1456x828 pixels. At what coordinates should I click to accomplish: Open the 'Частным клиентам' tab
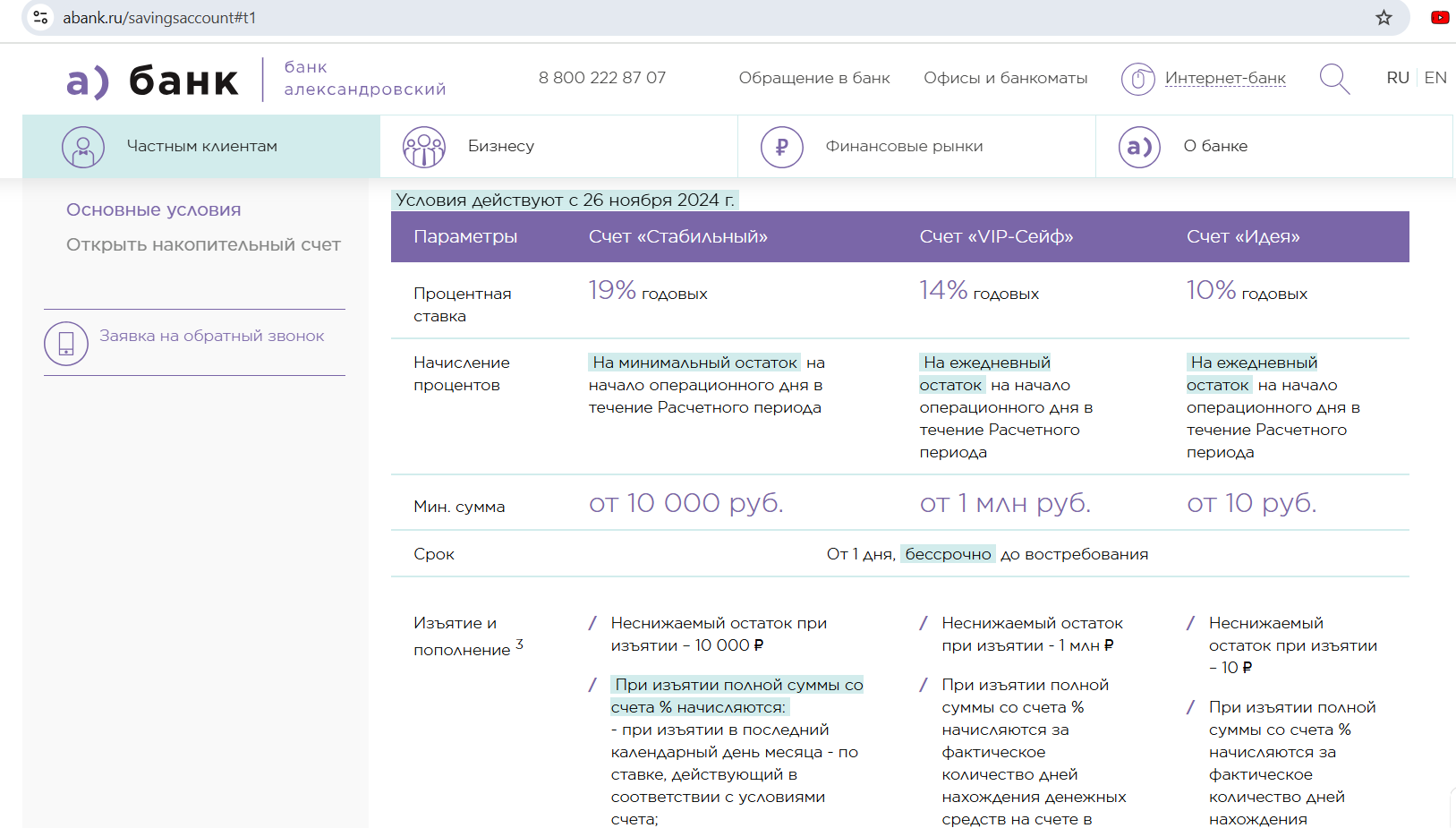[x=201, y=146]
